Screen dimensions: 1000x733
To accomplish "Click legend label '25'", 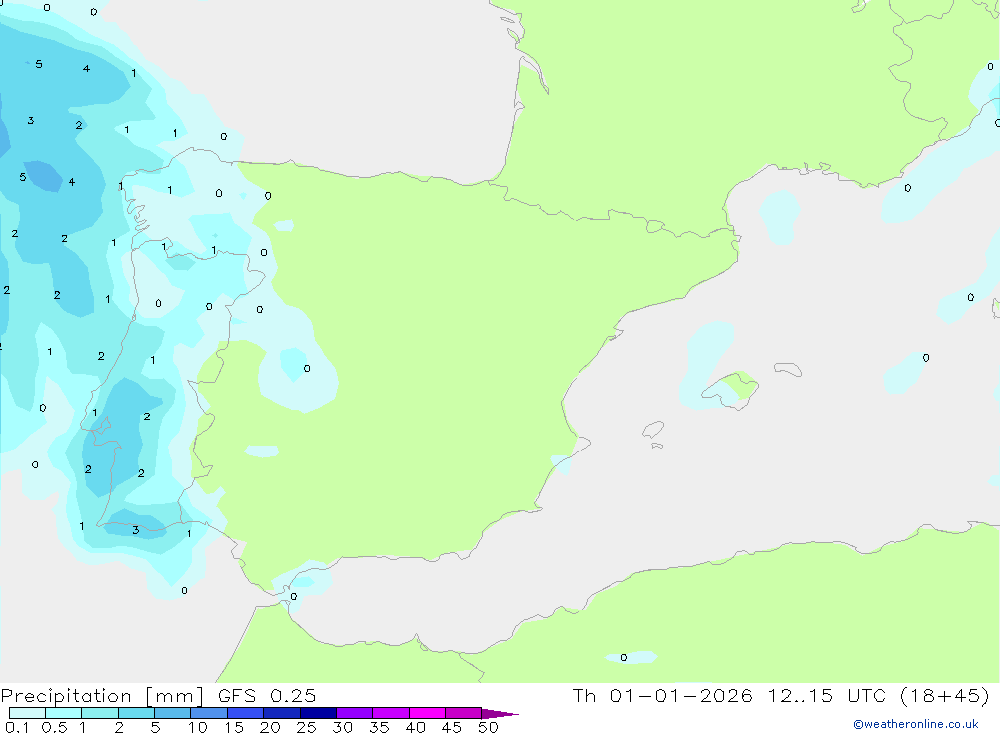I will pyautogui.click(x=306, y=727).
